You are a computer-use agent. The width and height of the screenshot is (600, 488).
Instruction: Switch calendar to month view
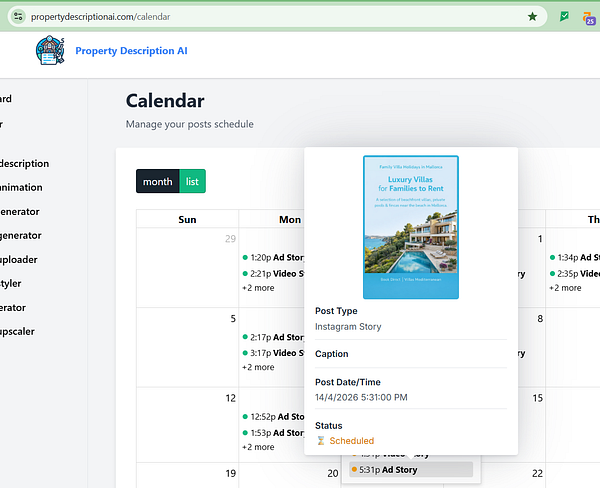(x=158, y=181)
